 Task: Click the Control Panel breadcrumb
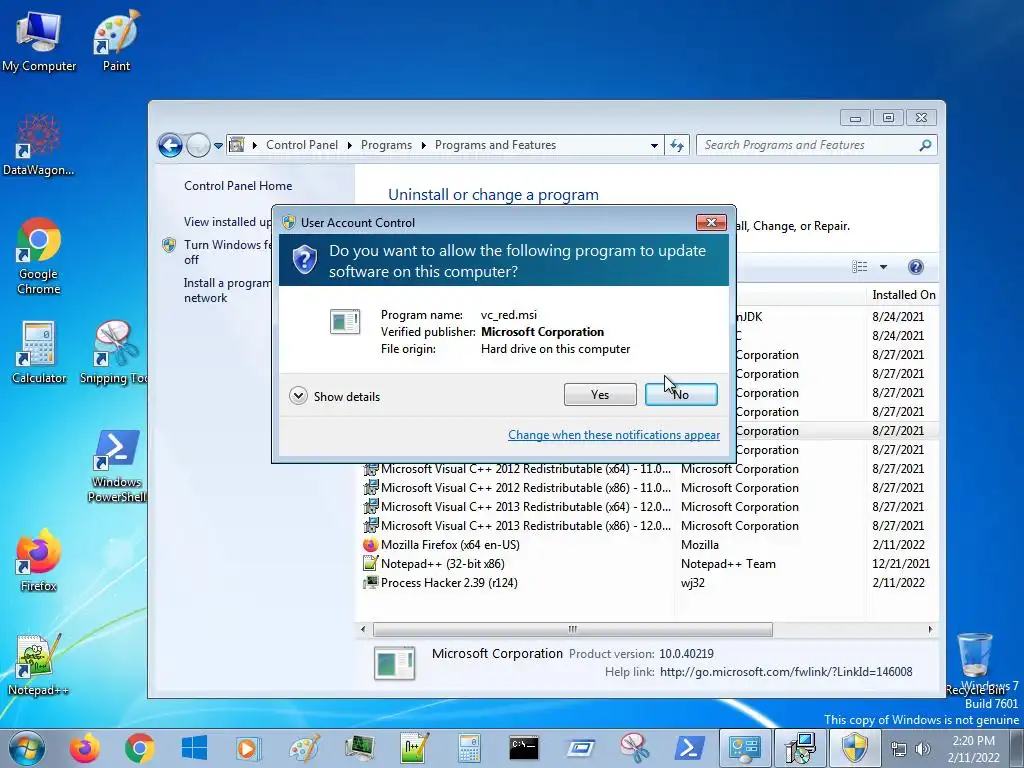click(302, 145)
